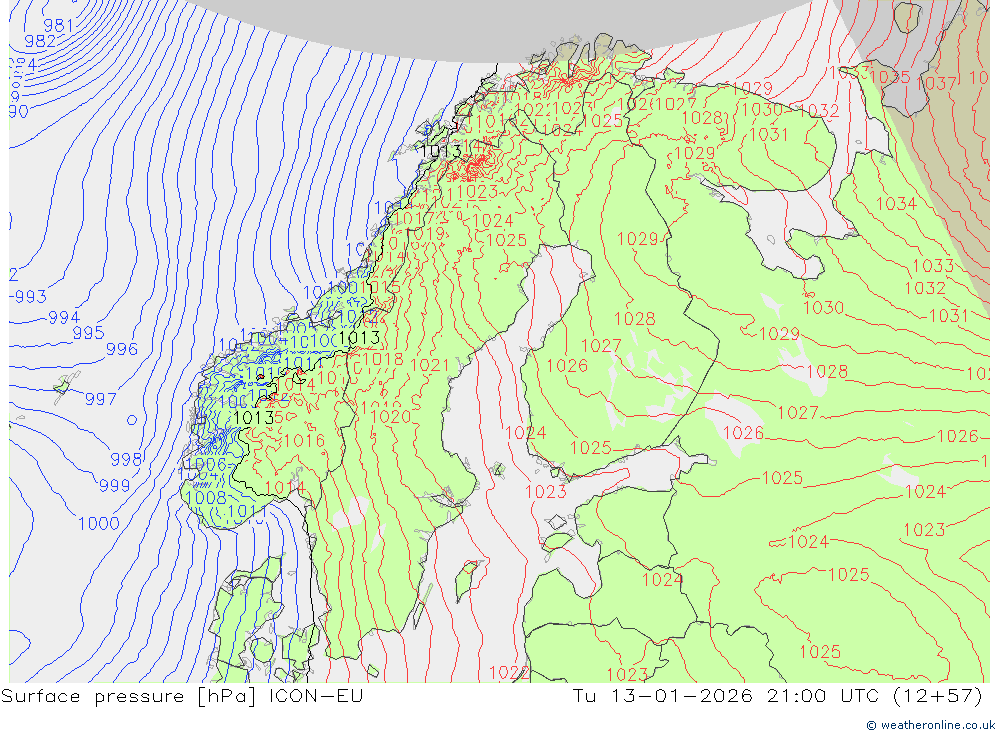The height and width of the screenshot is (733, 1000).
Task: Select the red 1018 isobar label
Action: [x=383, y=359]
